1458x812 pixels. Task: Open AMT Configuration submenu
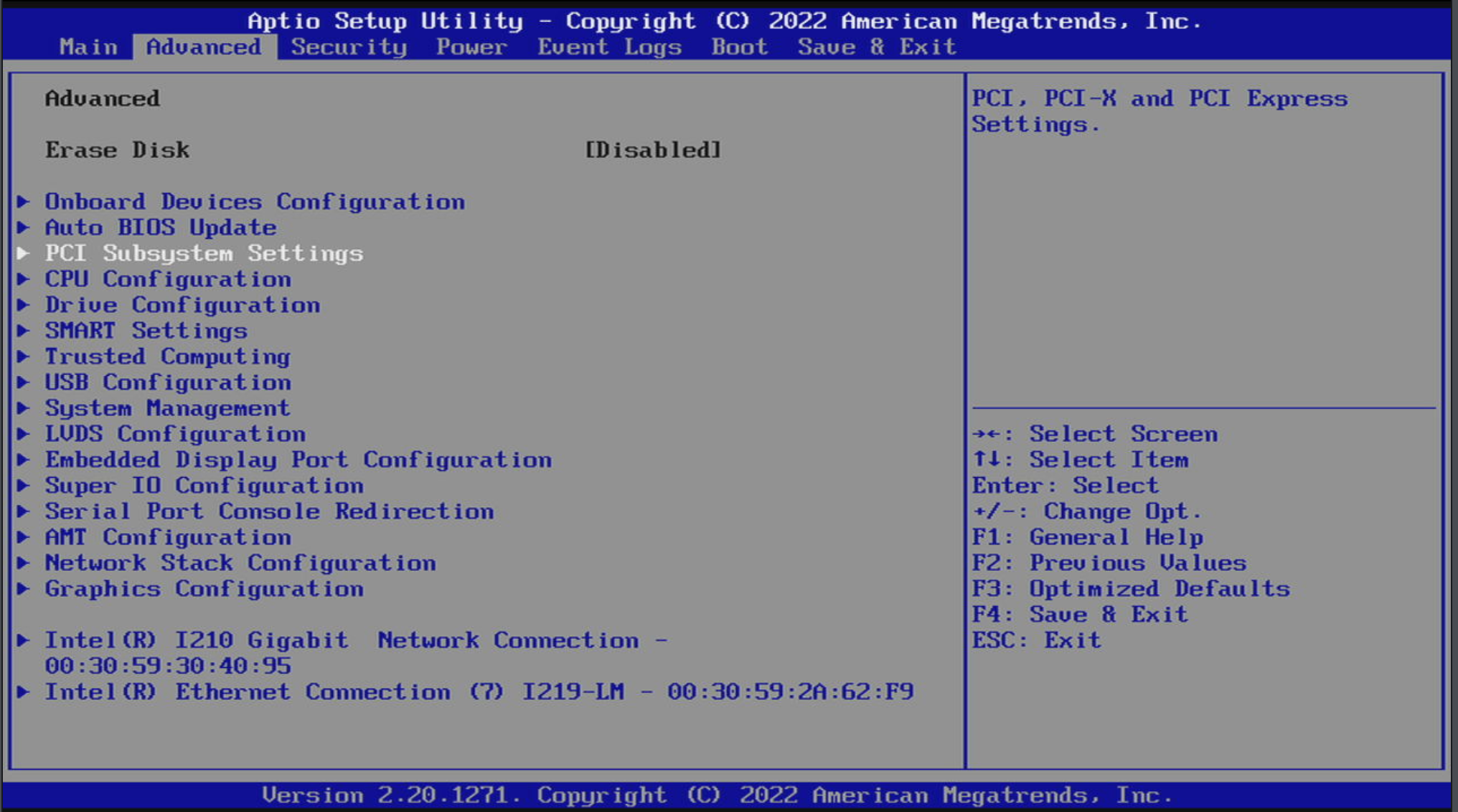tap(168, 537)
